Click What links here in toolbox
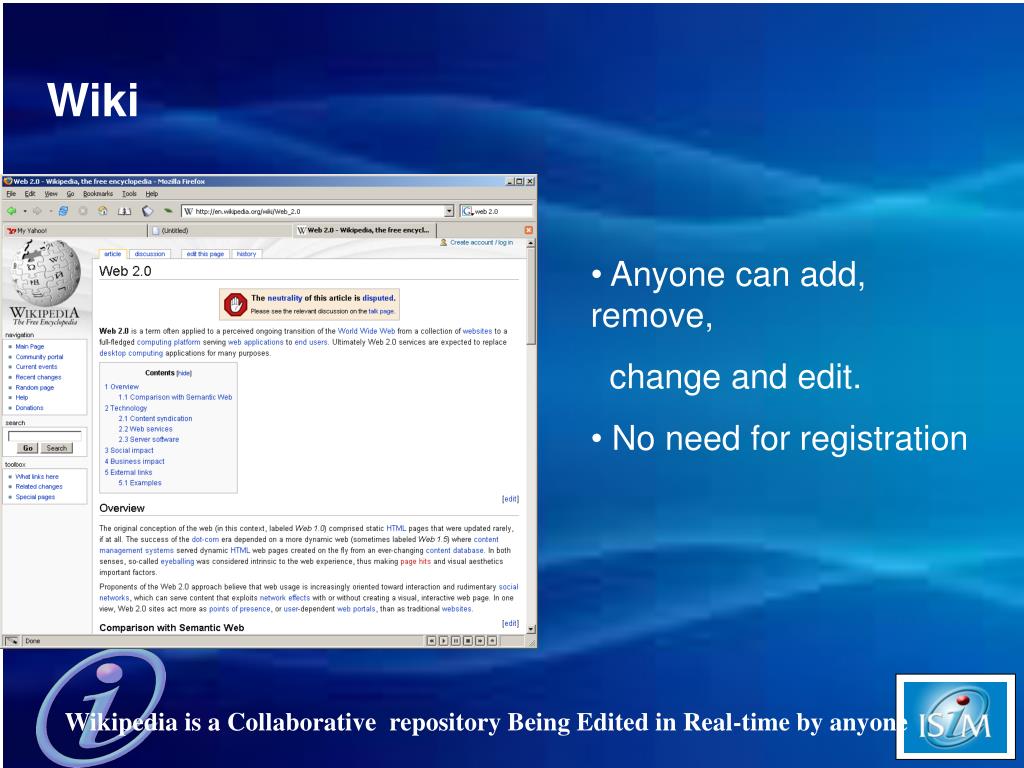Screen dimensions: 1024x768 click(x=37, y=477)
